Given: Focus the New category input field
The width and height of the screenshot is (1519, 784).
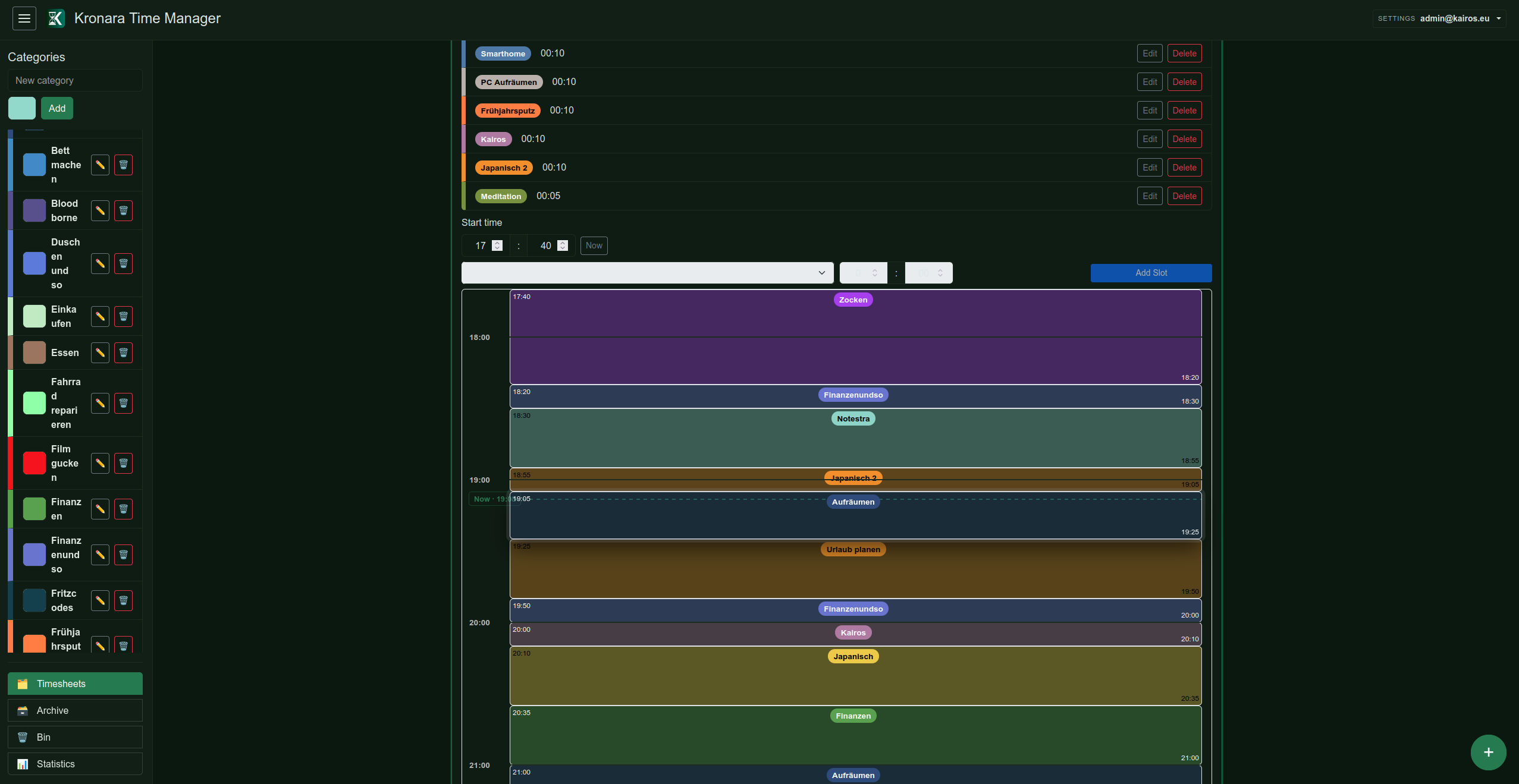Looking at the screenshot, I should 75,80.
